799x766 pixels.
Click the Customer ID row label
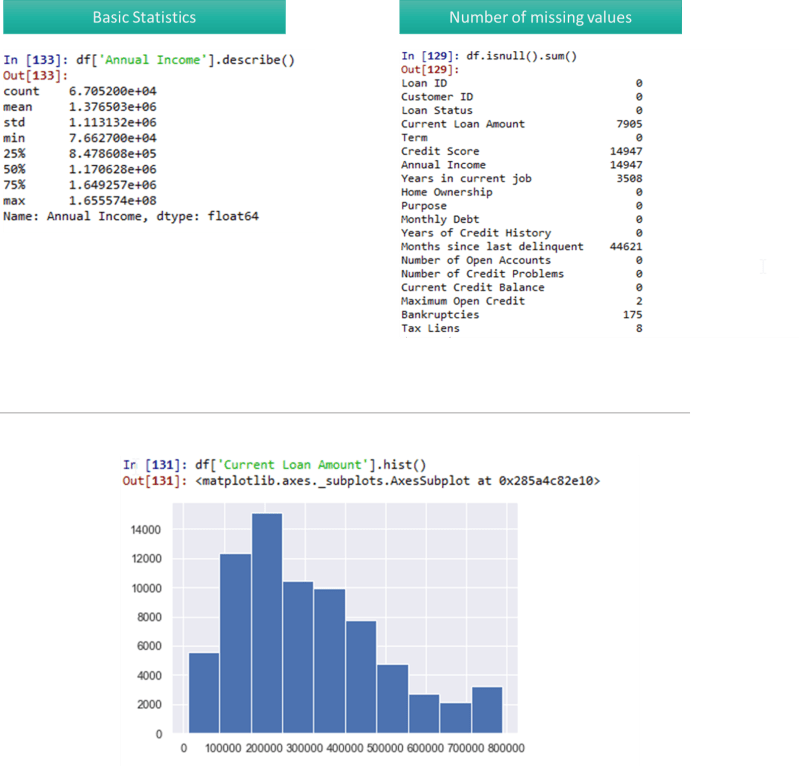(437, 97)
